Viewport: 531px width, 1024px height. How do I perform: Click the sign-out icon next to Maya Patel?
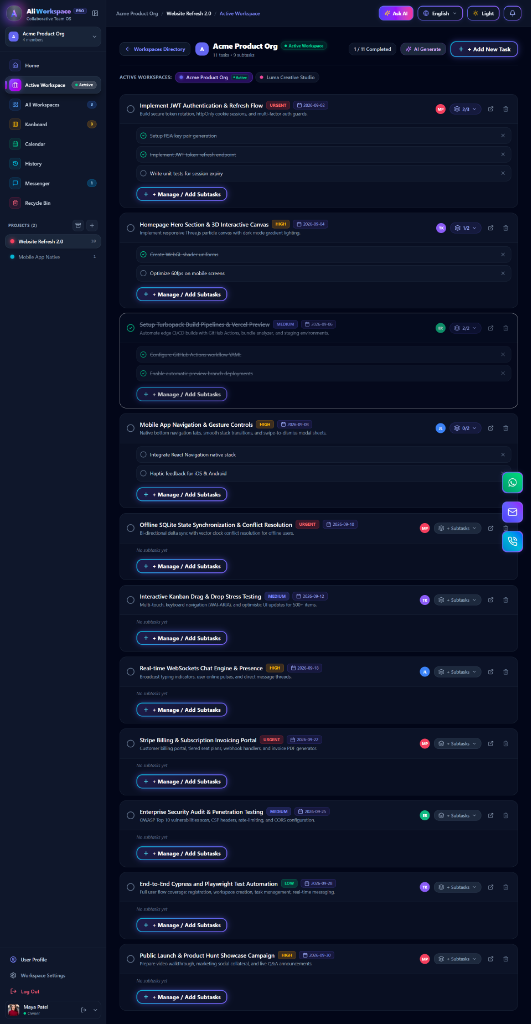[83, 1010]
